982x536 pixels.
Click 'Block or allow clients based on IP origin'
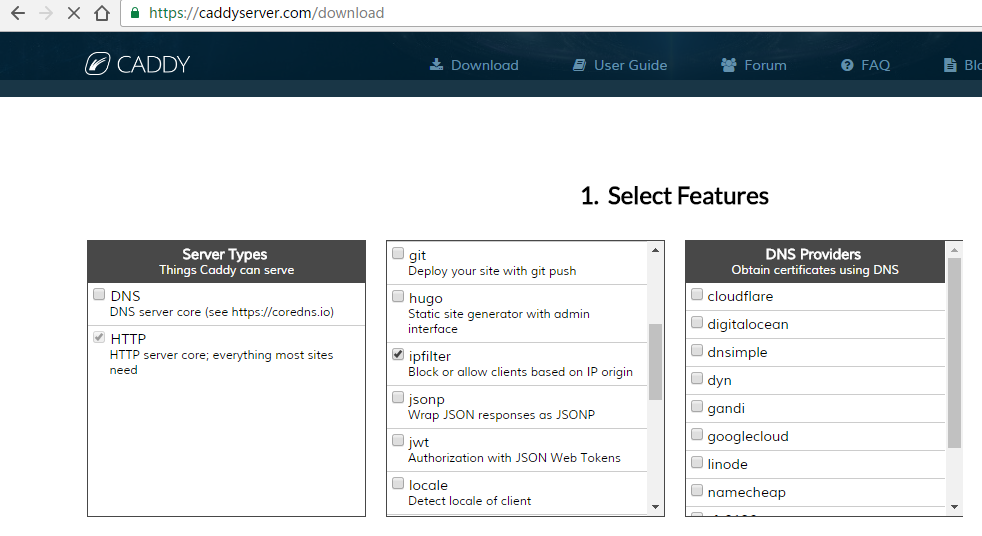(520, 372)
